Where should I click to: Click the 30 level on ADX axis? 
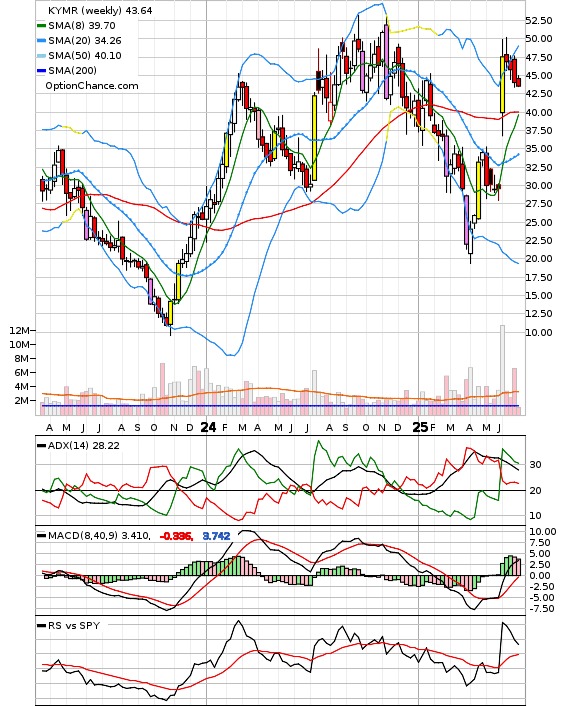tap(535, 465)
